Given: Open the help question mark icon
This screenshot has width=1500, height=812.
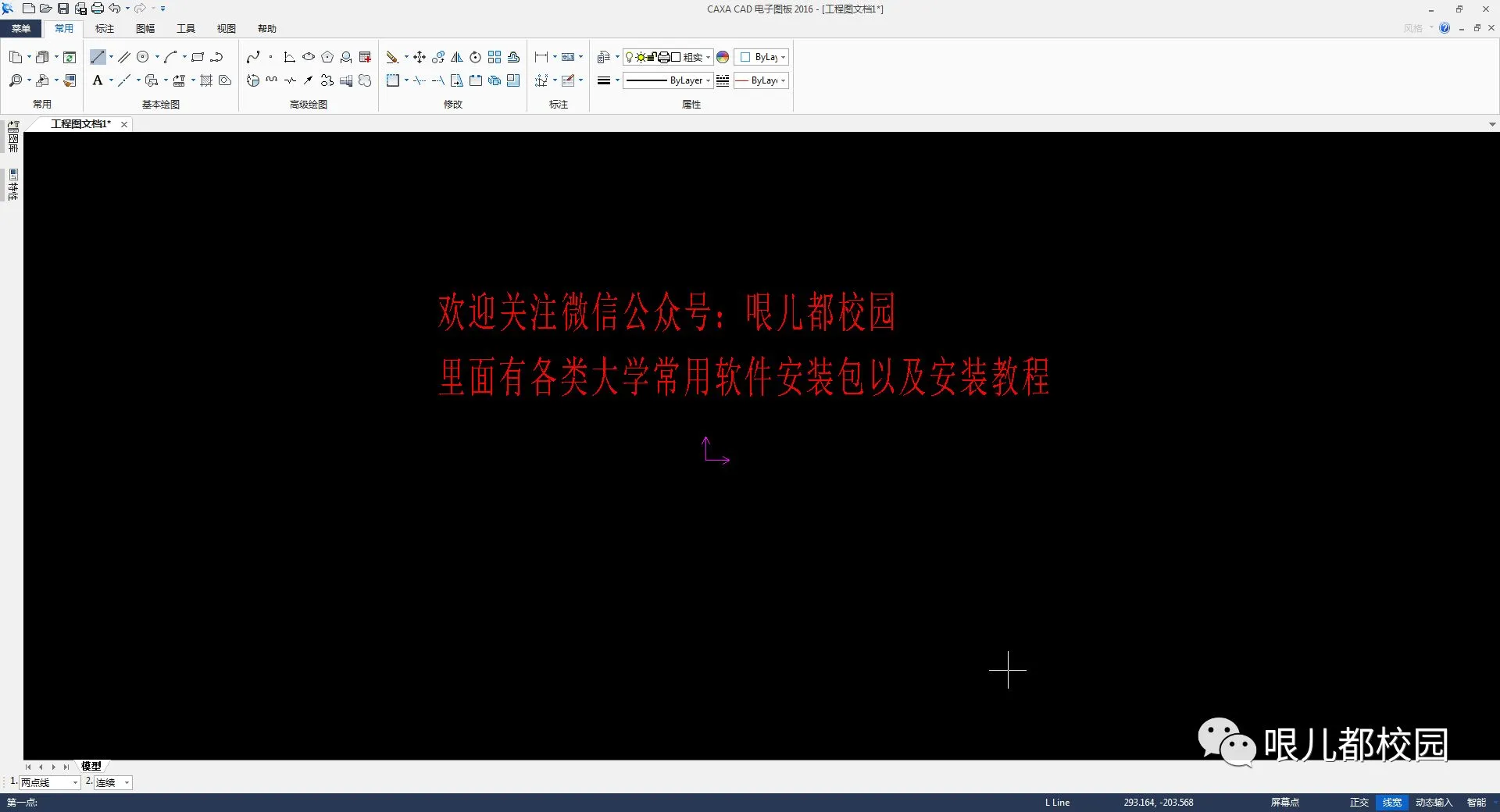Looking at the screenshot, I should (1445, 28).
